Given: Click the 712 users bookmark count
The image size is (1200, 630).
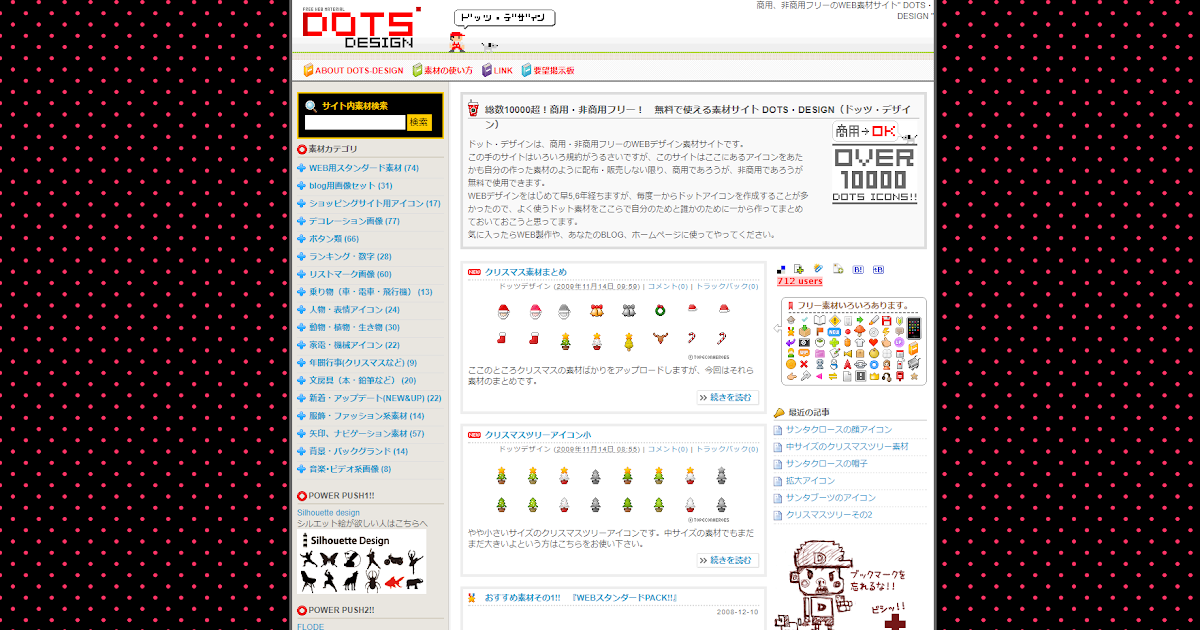Looking at the screenshot, I should tap(799, 282).
